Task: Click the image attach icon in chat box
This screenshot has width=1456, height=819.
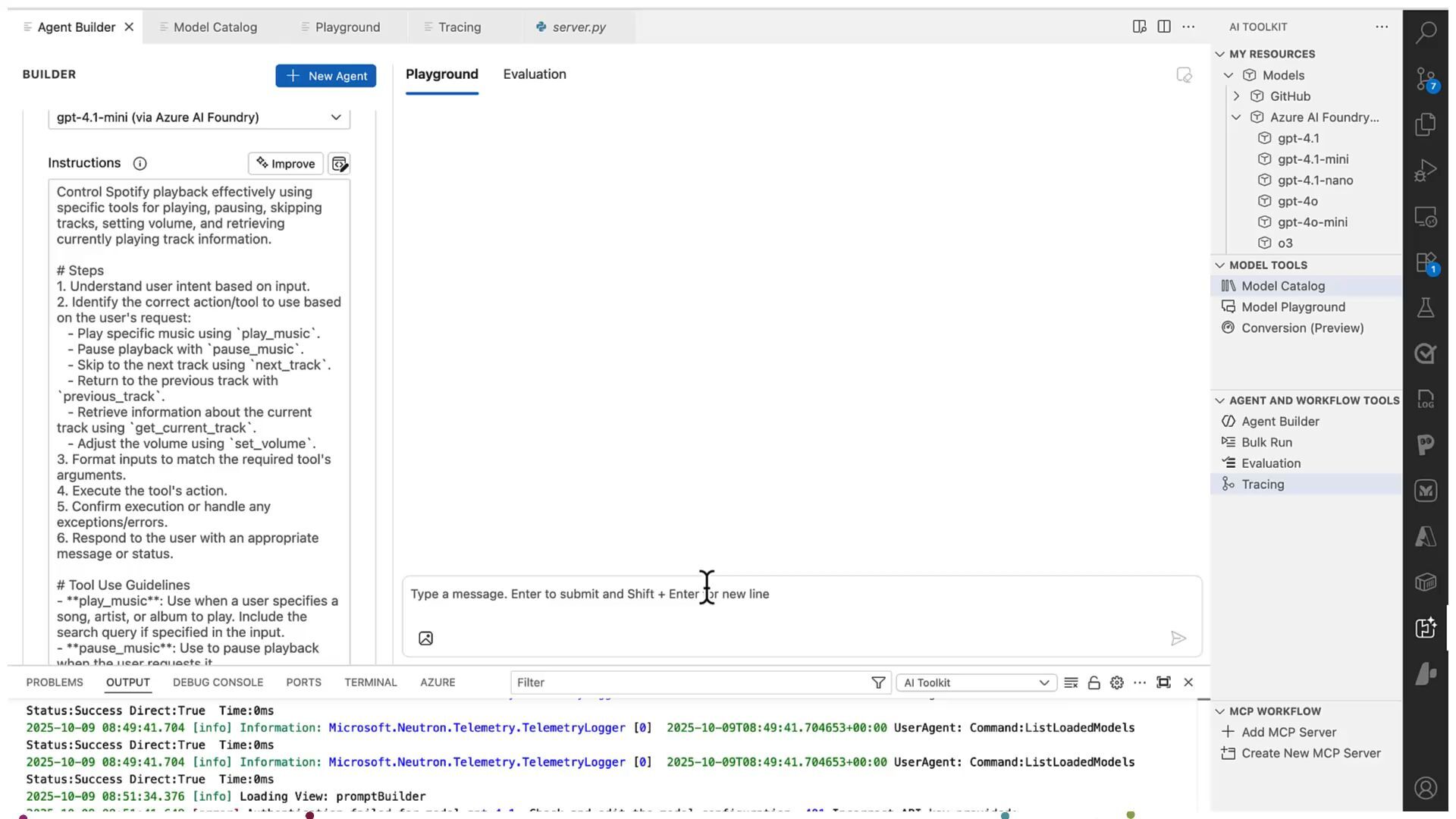Action: 425,639
